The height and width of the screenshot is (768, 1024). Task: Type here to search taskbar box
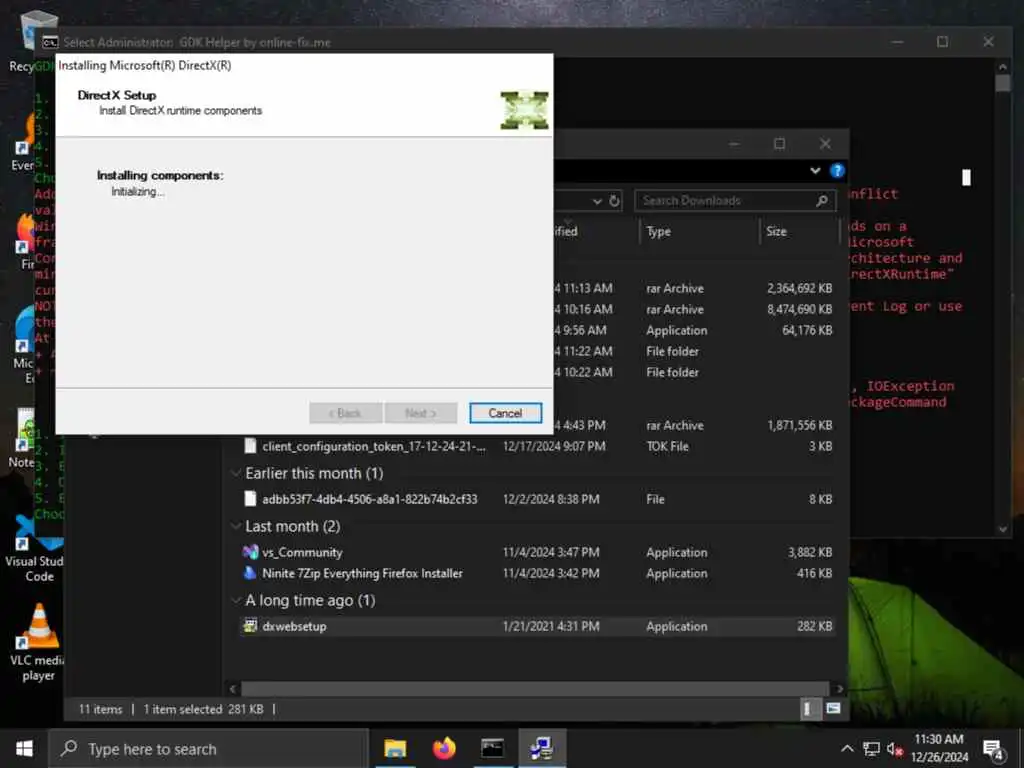209,749
